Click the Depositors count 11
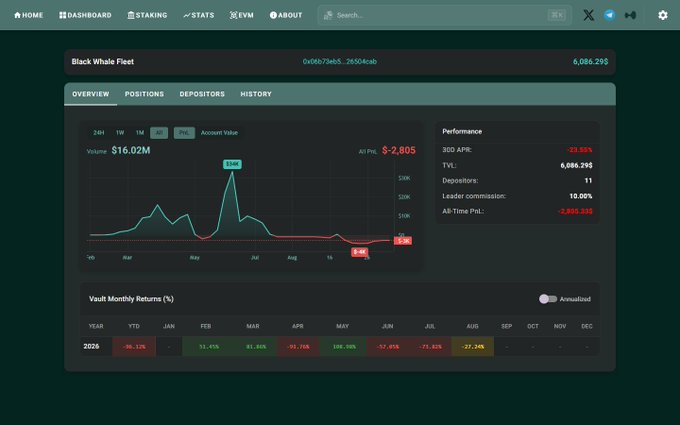This screenshot has height=425, width=680. tap(588, 180)
